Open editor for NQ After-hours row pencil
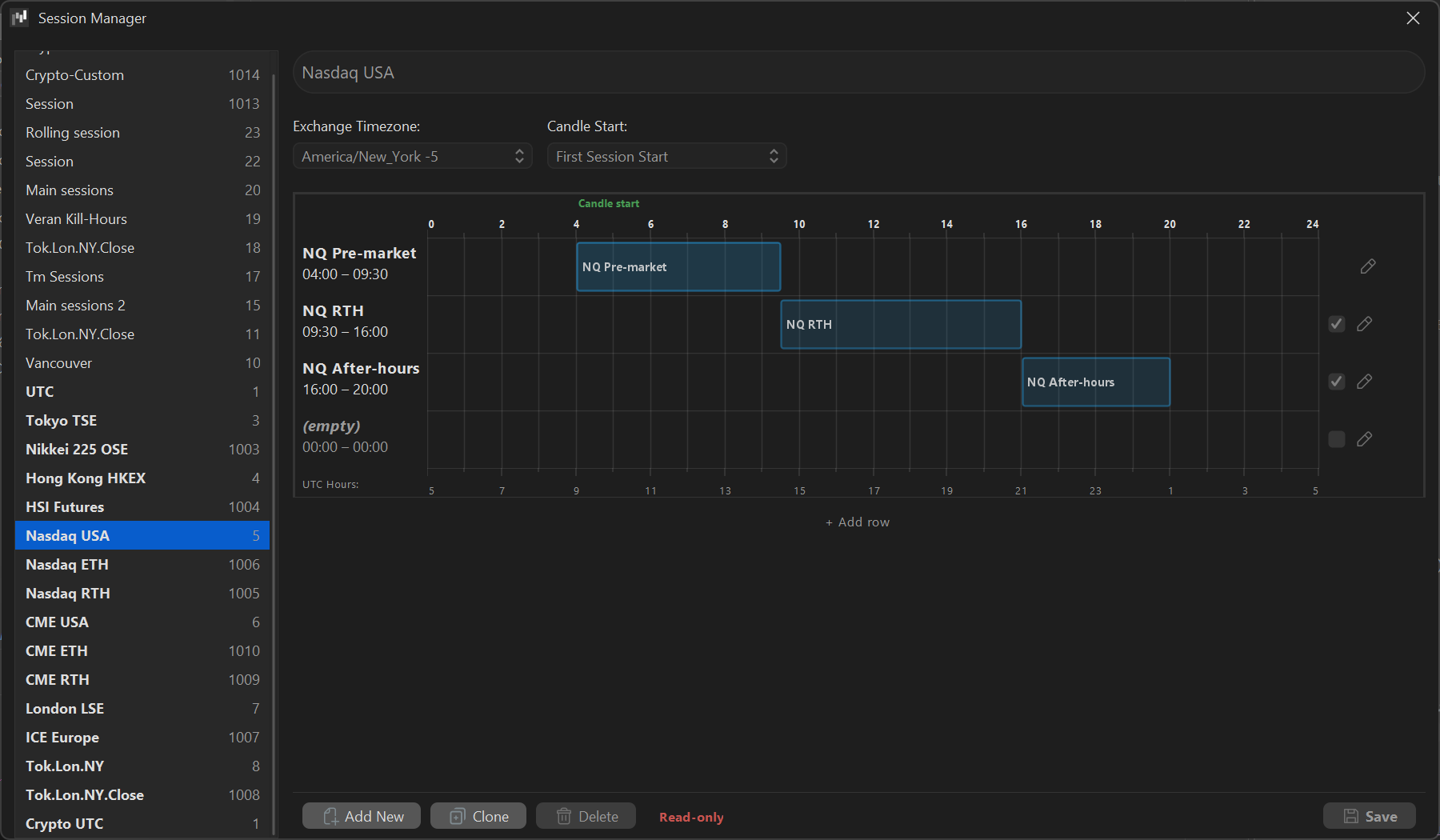The width and height of the screenshot is (1440, 840). (x=1364, y=382)
